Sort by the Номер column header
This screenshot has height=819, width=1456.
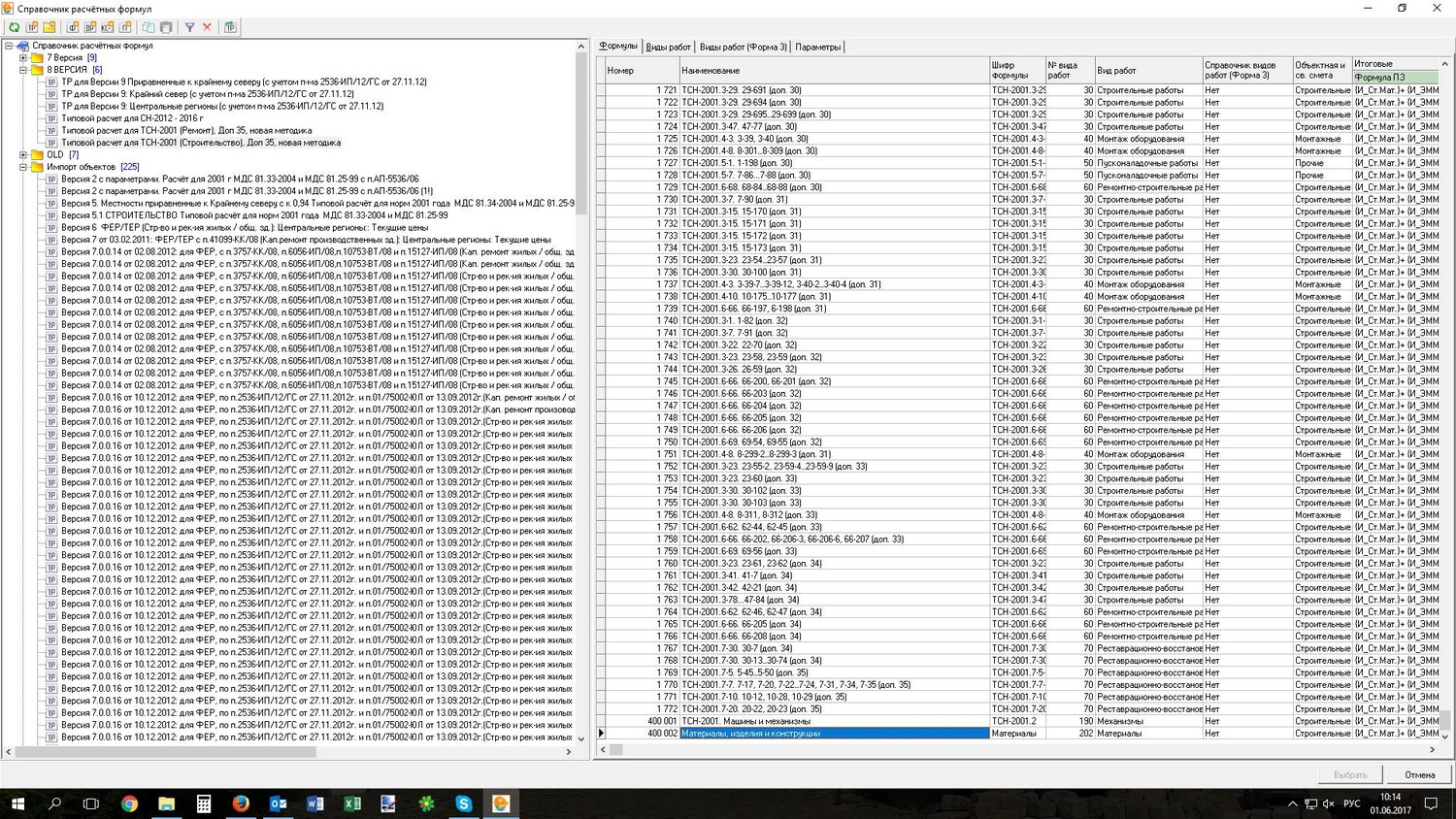641,70
